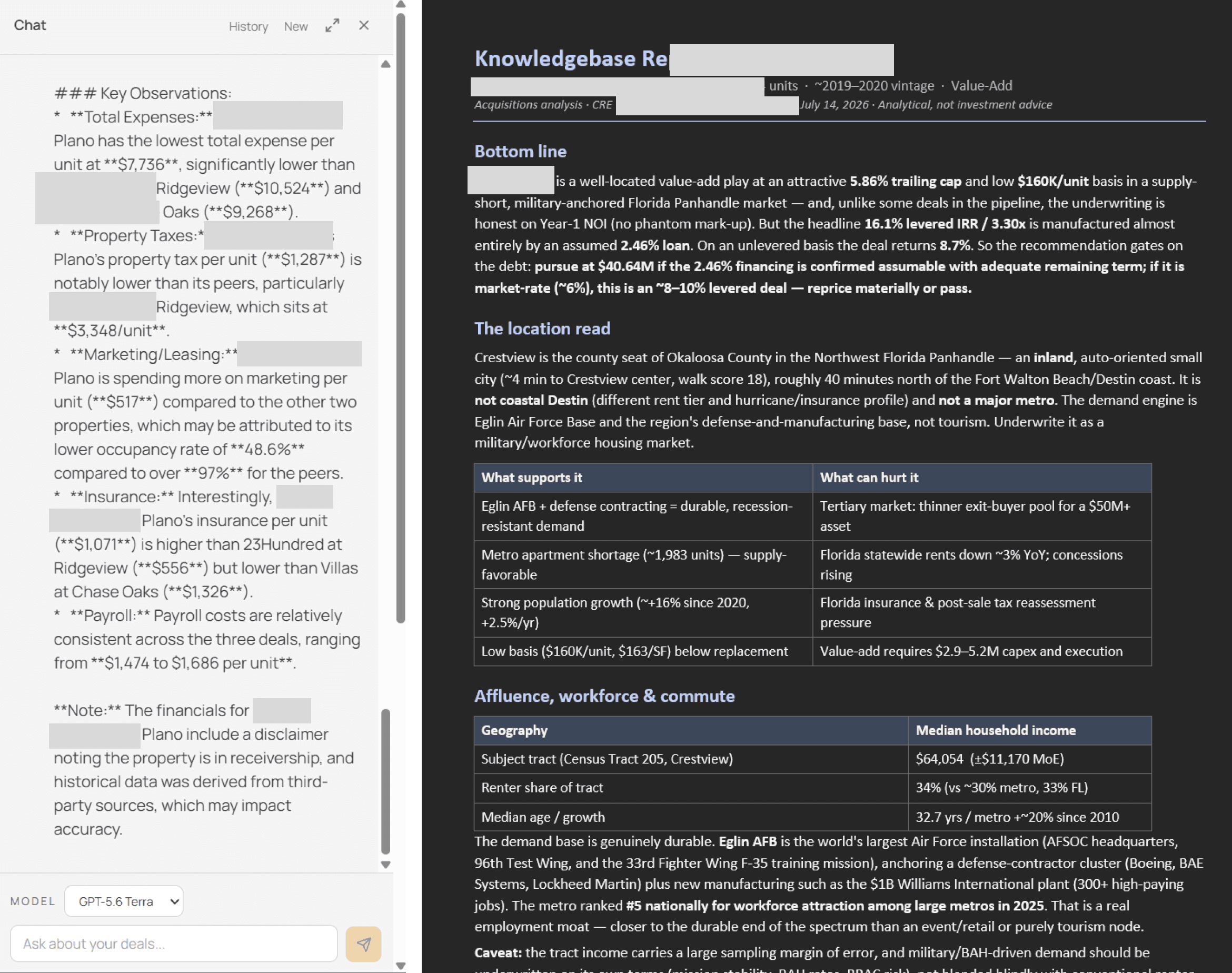1232x973 pixels.
Task: Click the chat messages scrollbar thumb
Action: (x=385, y=781)
